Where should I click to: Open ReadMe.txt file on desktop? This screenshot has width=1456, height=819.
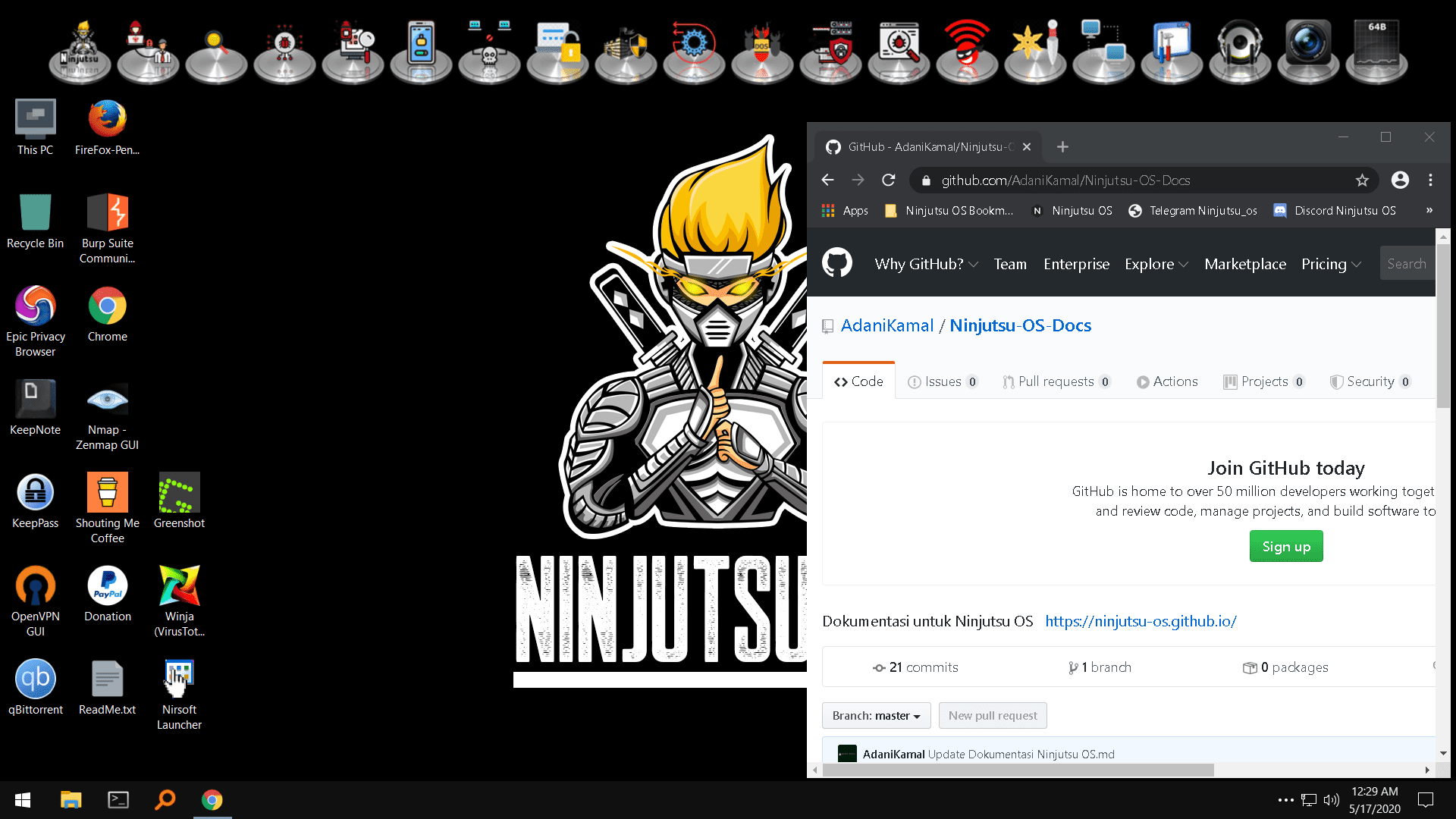pyautogui.click(x=107, y=687)
